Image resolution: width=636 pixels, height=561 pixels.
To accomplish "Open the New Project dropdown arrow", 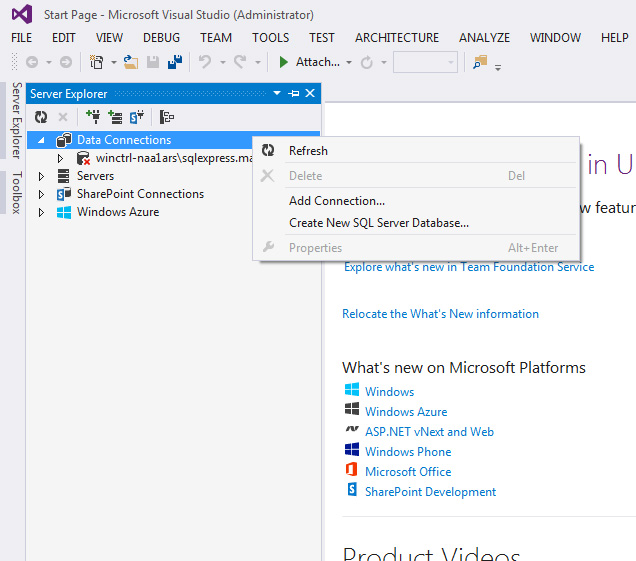I will [114, 62].
